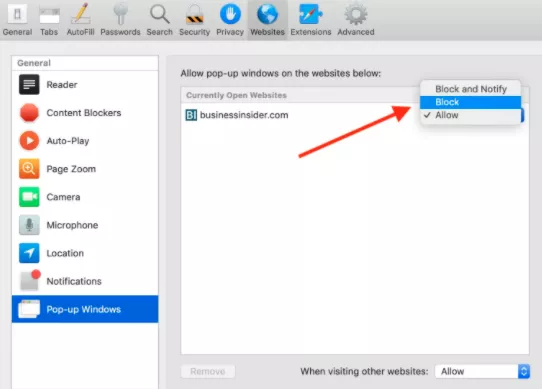Click the General sidebar section header
The width and height of the screenshot is (542, 389).
click(34, 63)
